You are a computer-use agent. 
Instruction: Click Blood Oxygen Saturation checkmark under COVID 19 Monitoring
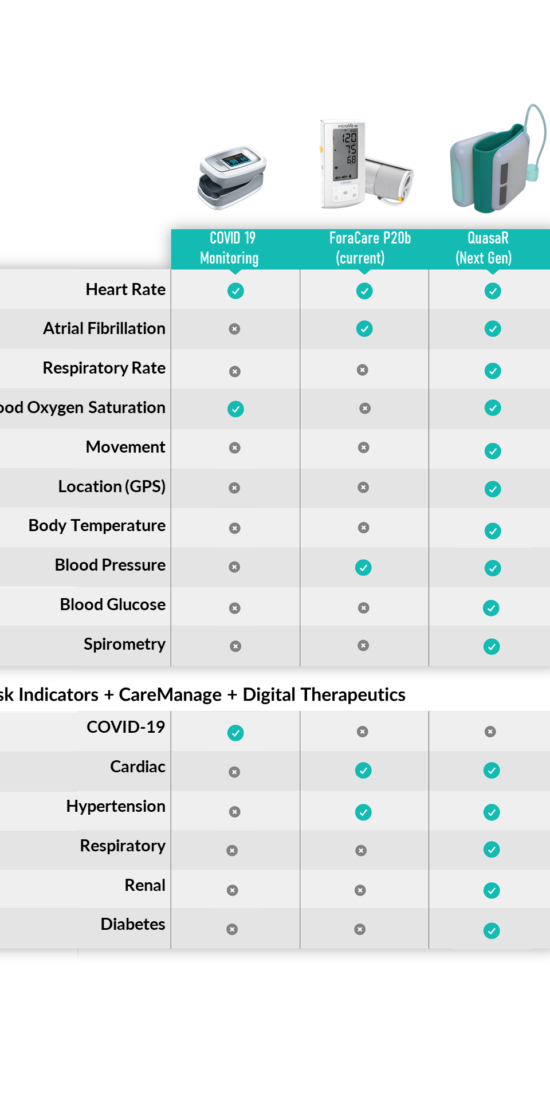click(x=236, y=409)
